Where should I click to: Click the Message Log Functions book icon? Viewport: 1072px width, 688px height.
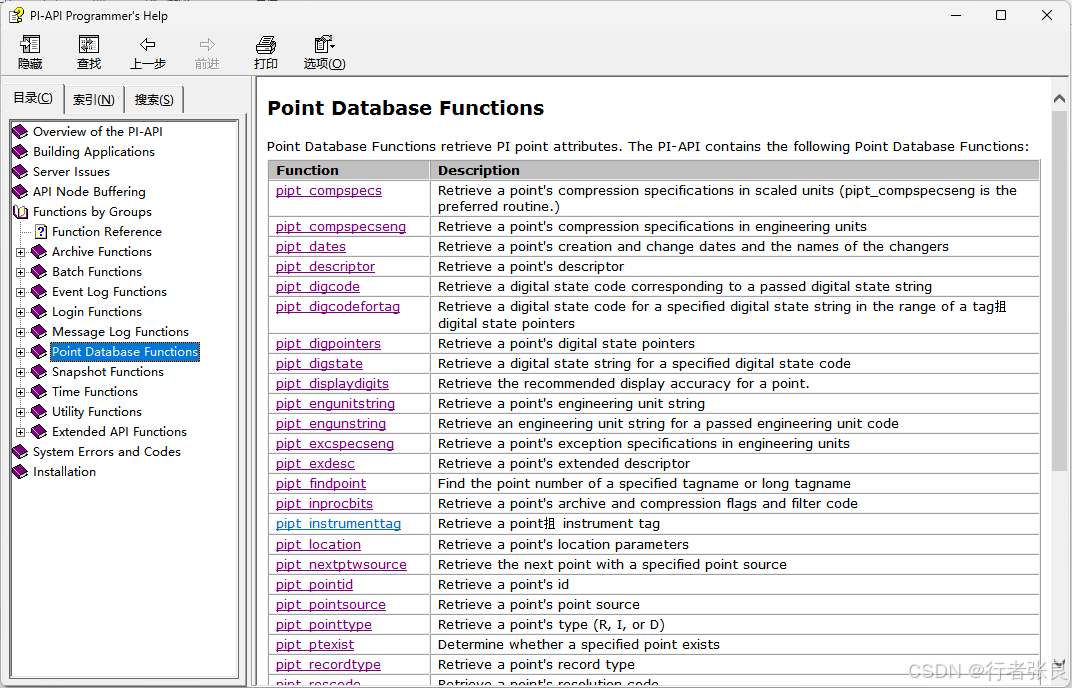tap(40, 332)
